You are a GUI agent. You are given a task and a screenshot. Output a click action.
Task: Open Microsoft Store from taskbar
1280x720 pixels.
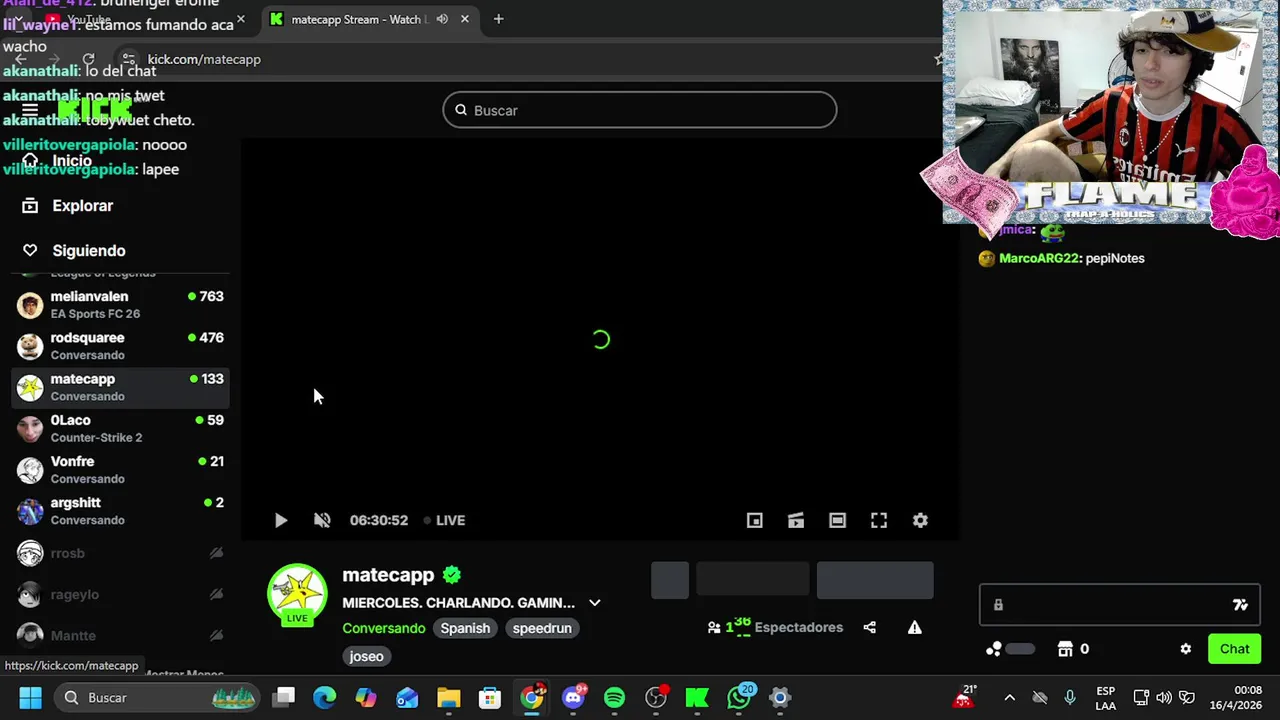click(x=490, y=697)
